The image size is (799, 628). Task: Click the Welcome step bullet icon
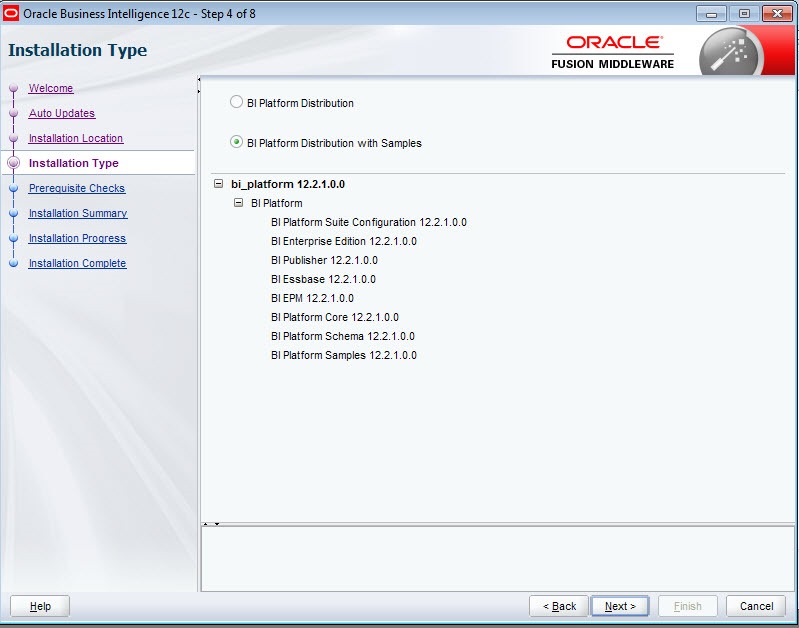tap(14, 88)
